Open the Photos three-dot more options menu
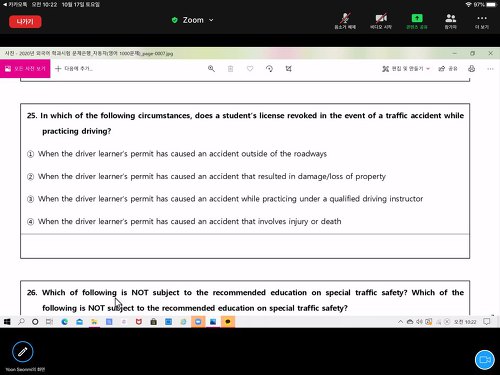This screenshot has width=500, height=375. (490, 69)
